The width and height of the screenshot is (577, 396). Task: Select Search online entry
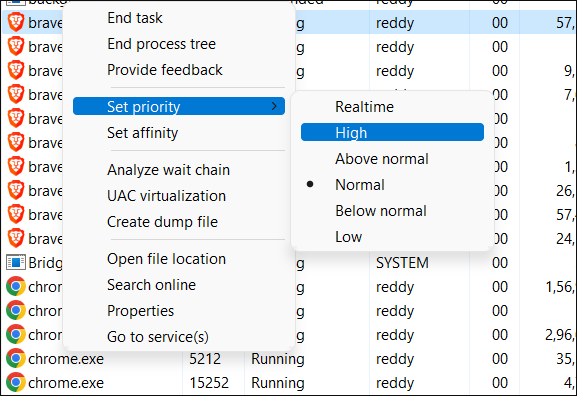[151, 285]
